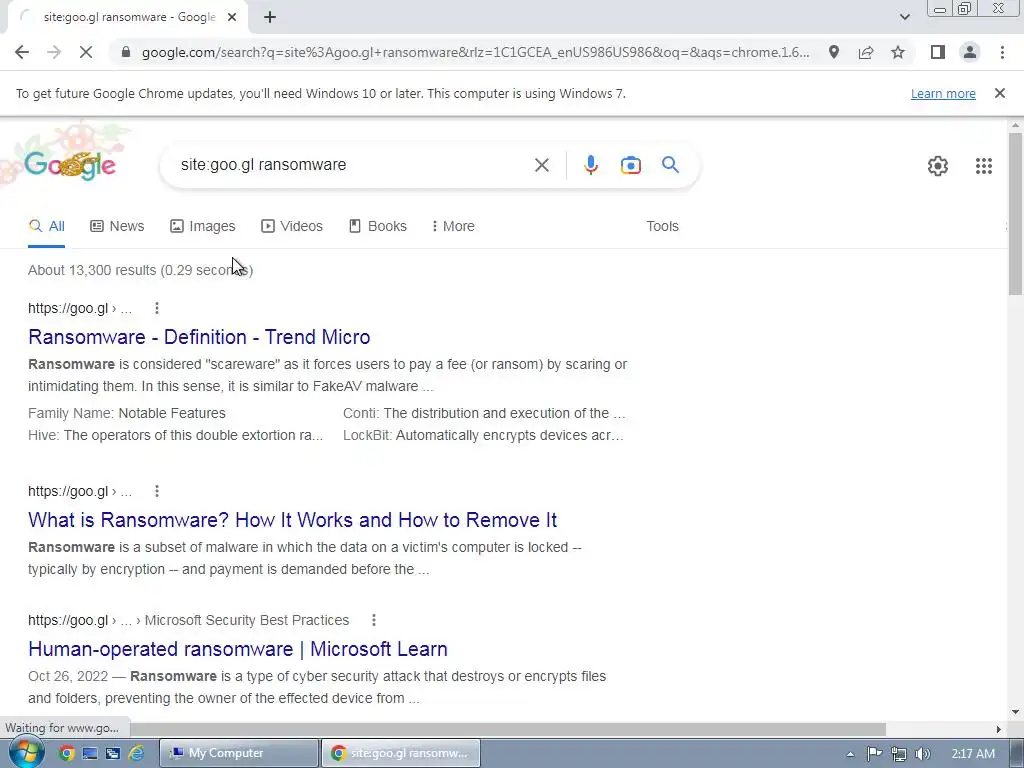
Task: Open a new browser tab
Action: click(x=270, y=17)
